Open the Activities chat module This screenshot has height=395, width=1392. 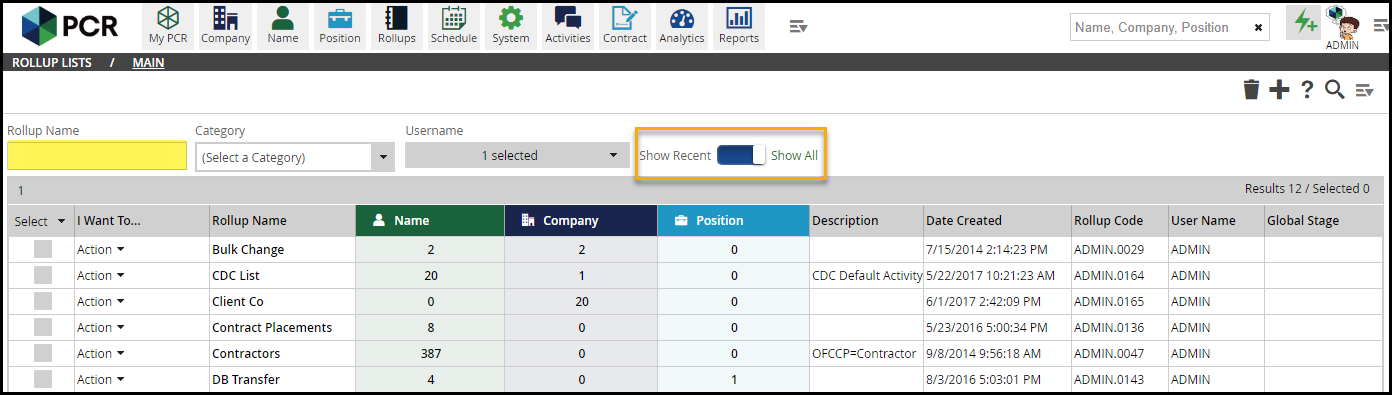pos(568,27)
